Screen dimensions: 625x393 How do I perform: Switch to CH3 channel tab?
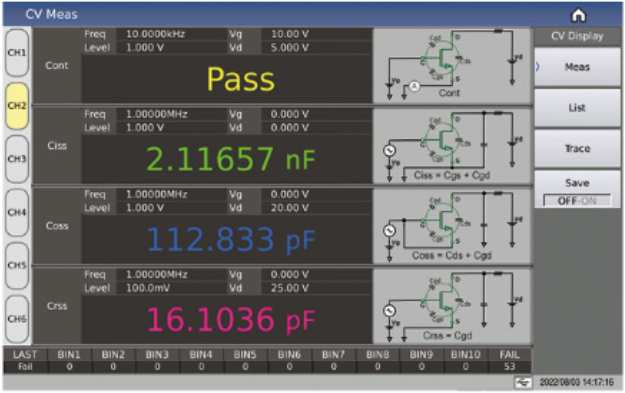pos(17,159)
